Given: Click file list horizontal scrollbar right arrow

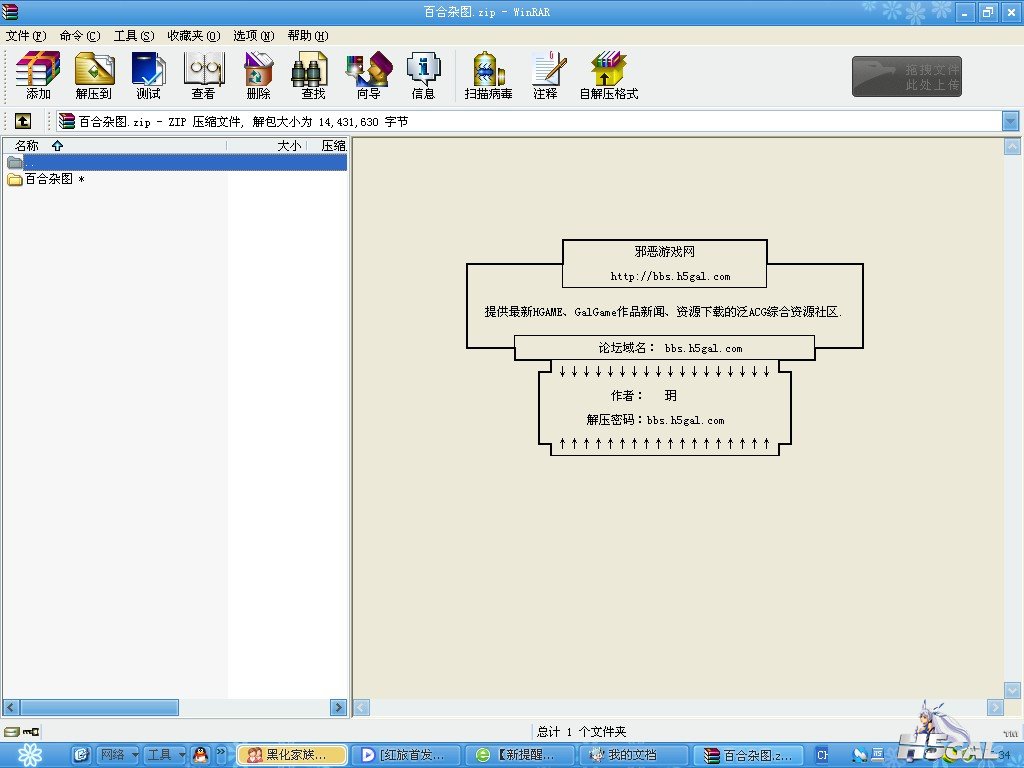Looking at the screenshot, I should pyautogui.click(x=338, y=707).
